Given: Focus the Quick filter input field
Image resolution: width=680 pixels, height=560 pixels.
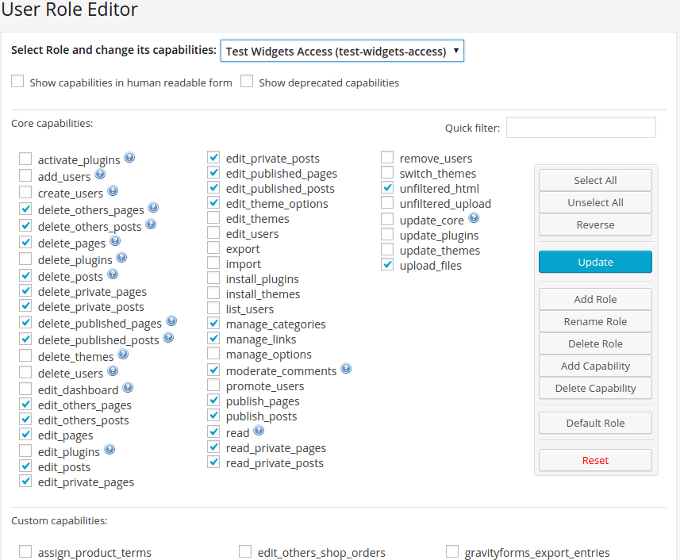Looking at the screenshot, I should coord(581,128).
